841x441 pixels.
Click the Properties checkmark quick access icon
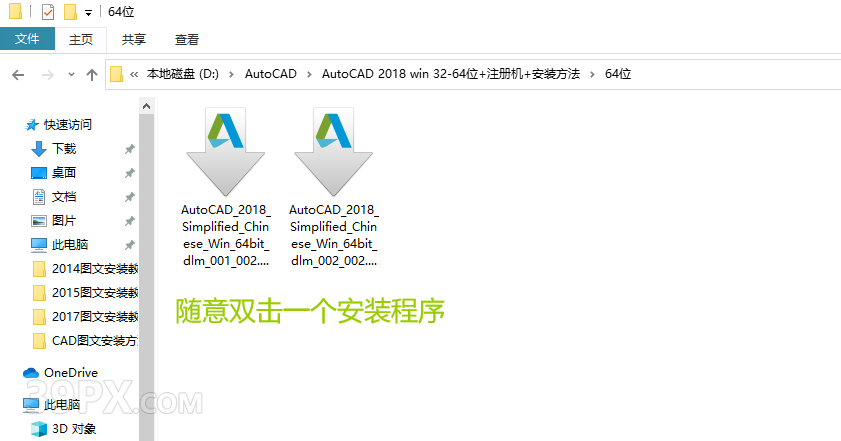48,11
